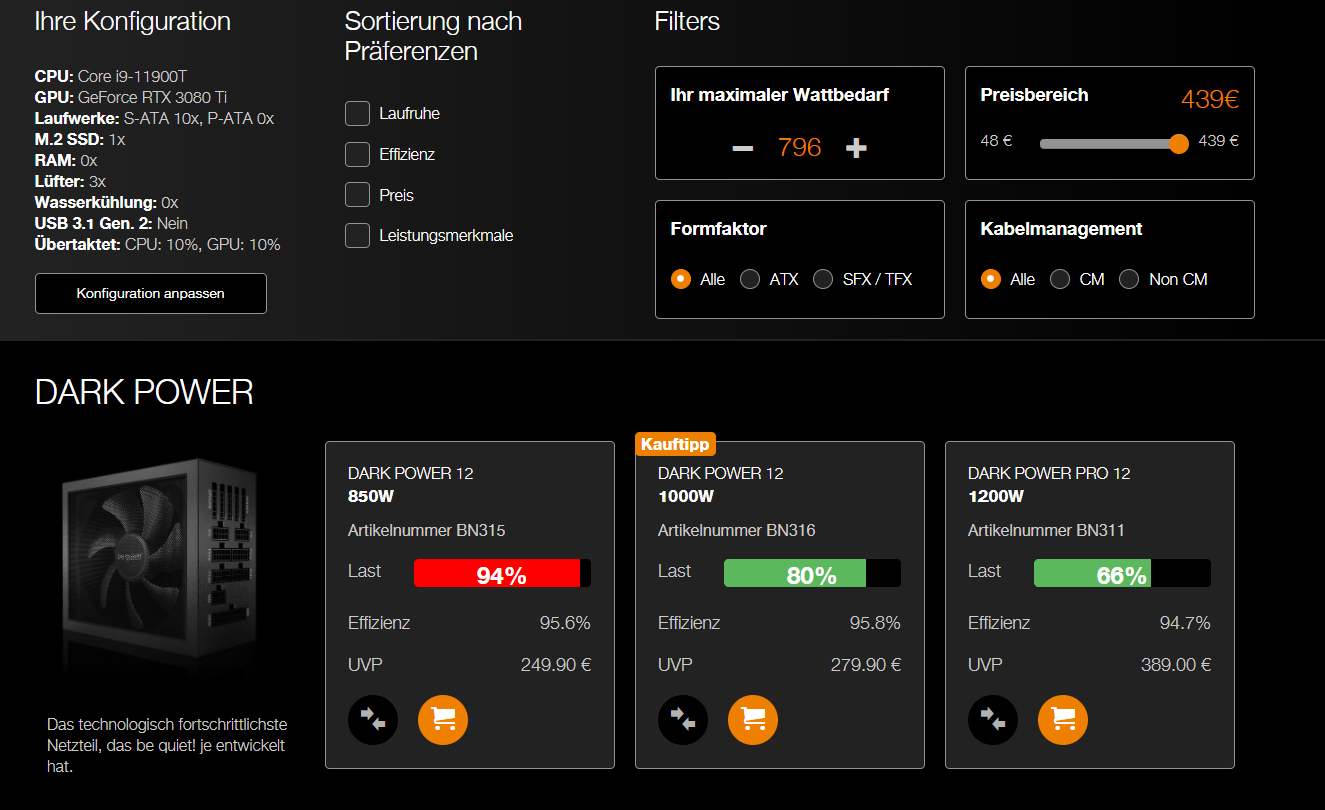Click the Ihr maximaler Wattbedarf label
The width and height of the screenshot is (1325, 810).
(x=780, y=95)
